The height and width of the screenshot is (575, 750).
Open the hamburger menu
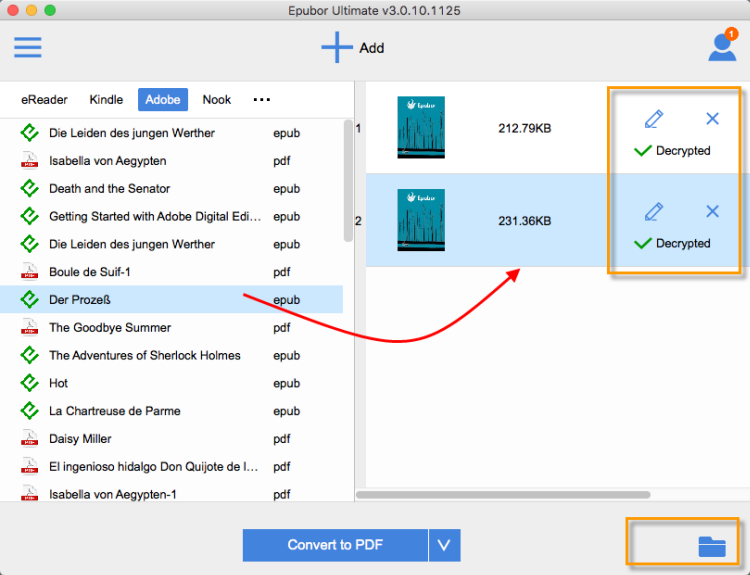pyautogui.click(x=28, y=47)
